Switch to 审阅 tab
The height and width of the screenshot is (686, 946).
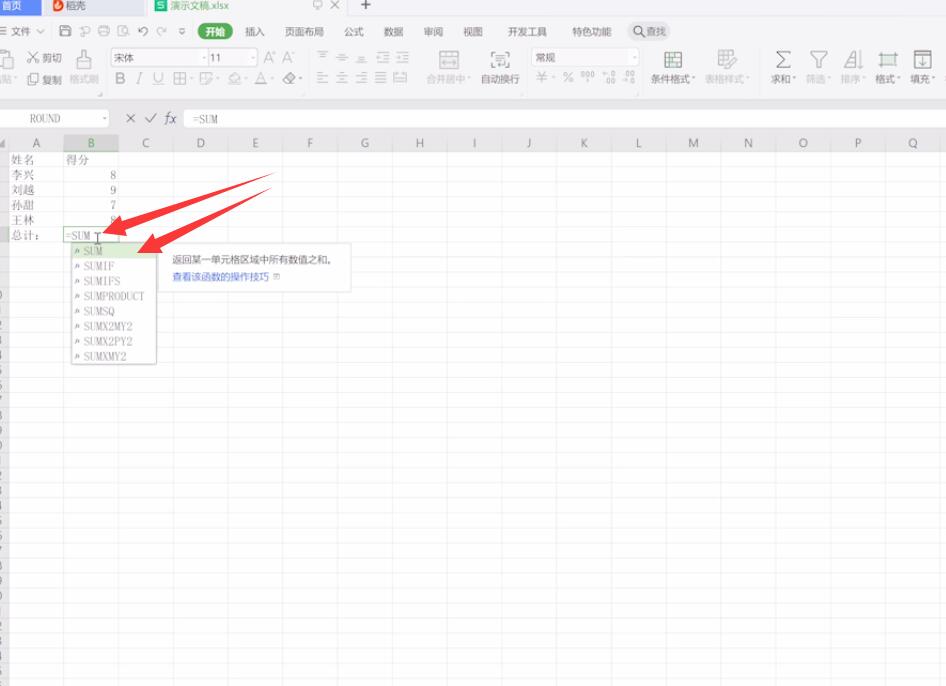(x=433, y=31)
